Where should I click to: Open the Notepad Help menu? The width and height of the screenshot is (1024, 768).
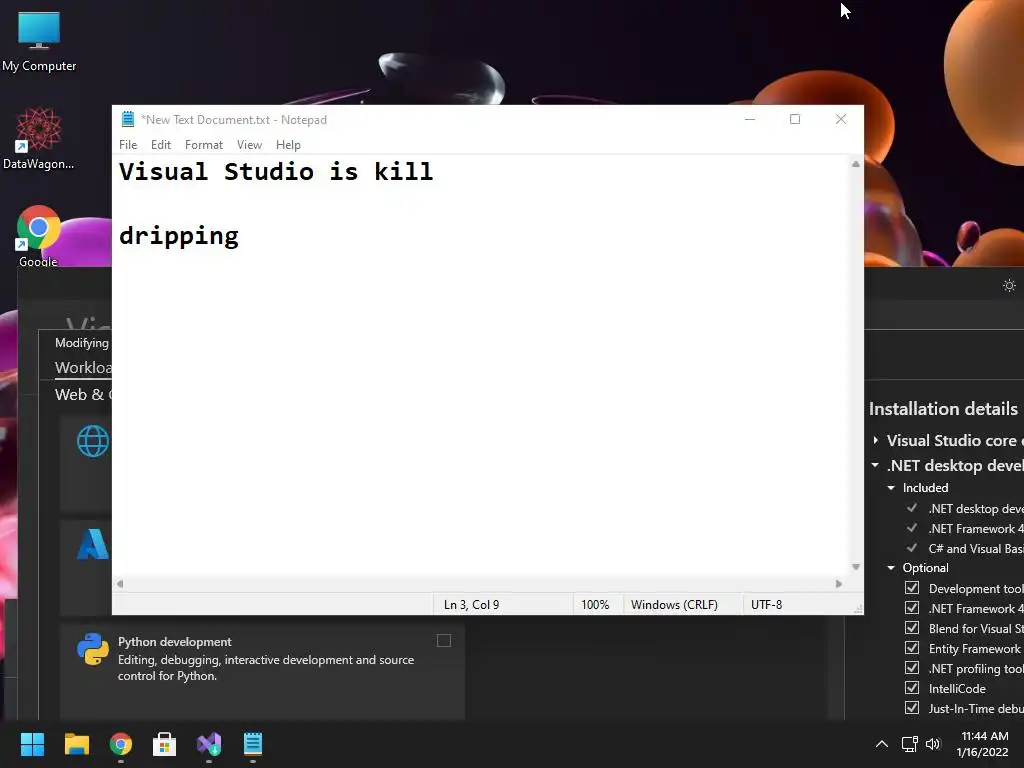tap(288, 144)
